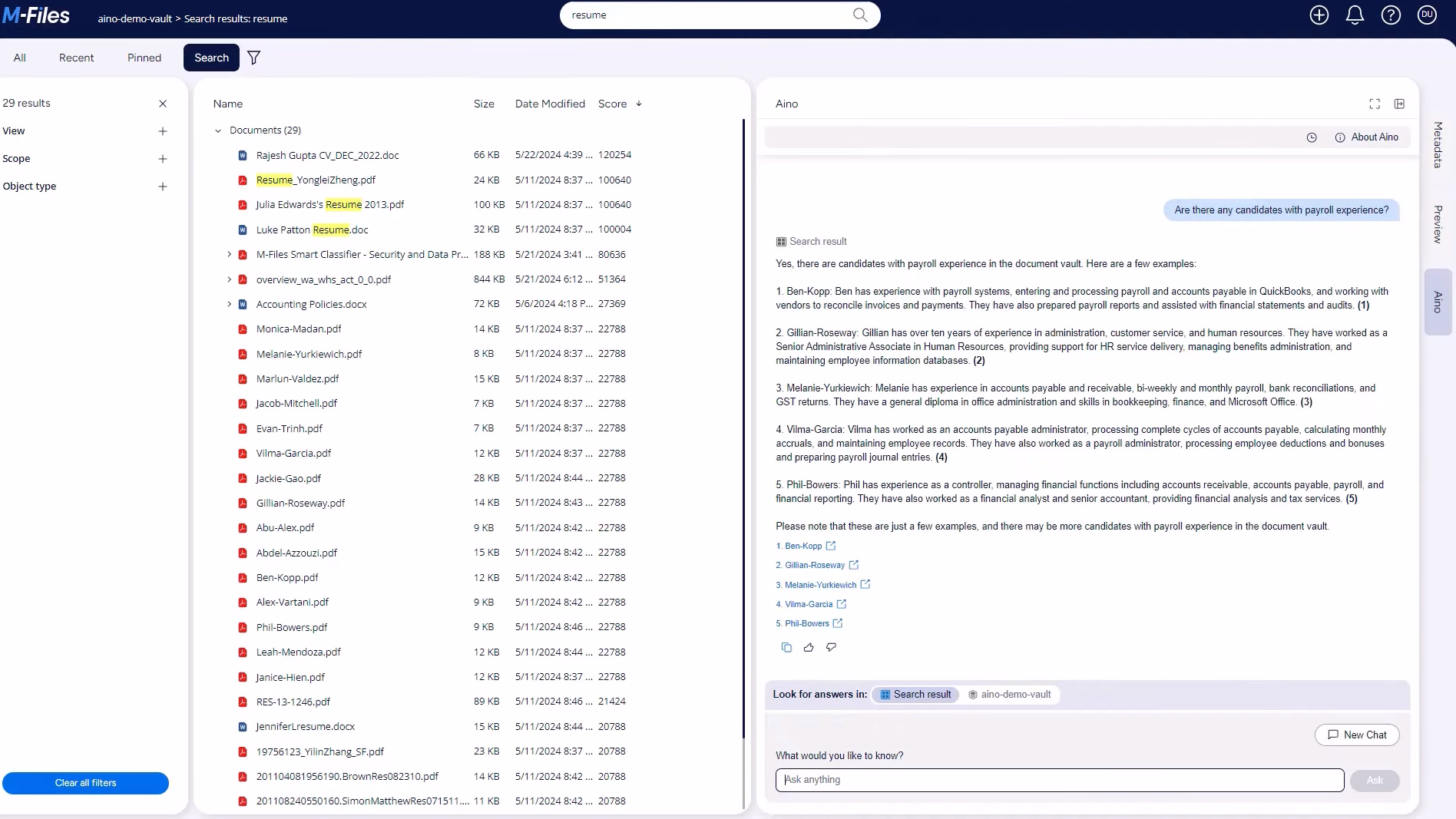
Task: Open the notifications bell
Action: [1355, 15]
